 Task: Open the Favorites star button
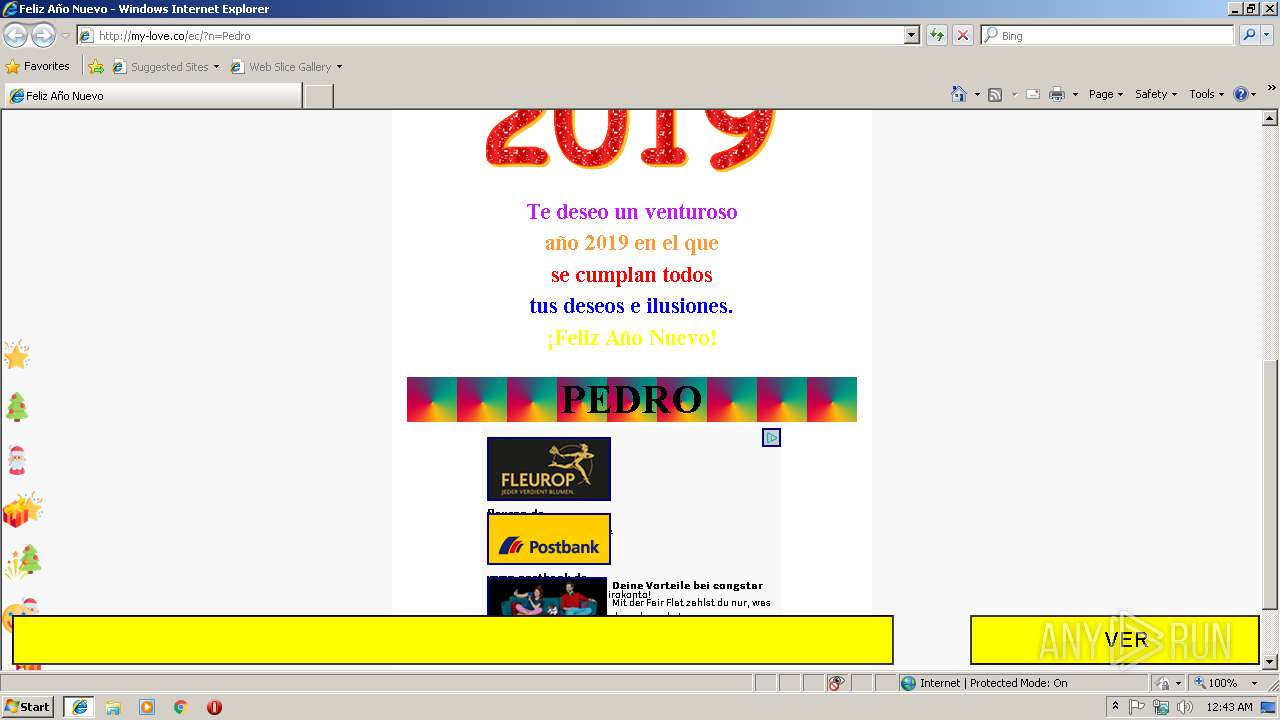click(37, 66)
